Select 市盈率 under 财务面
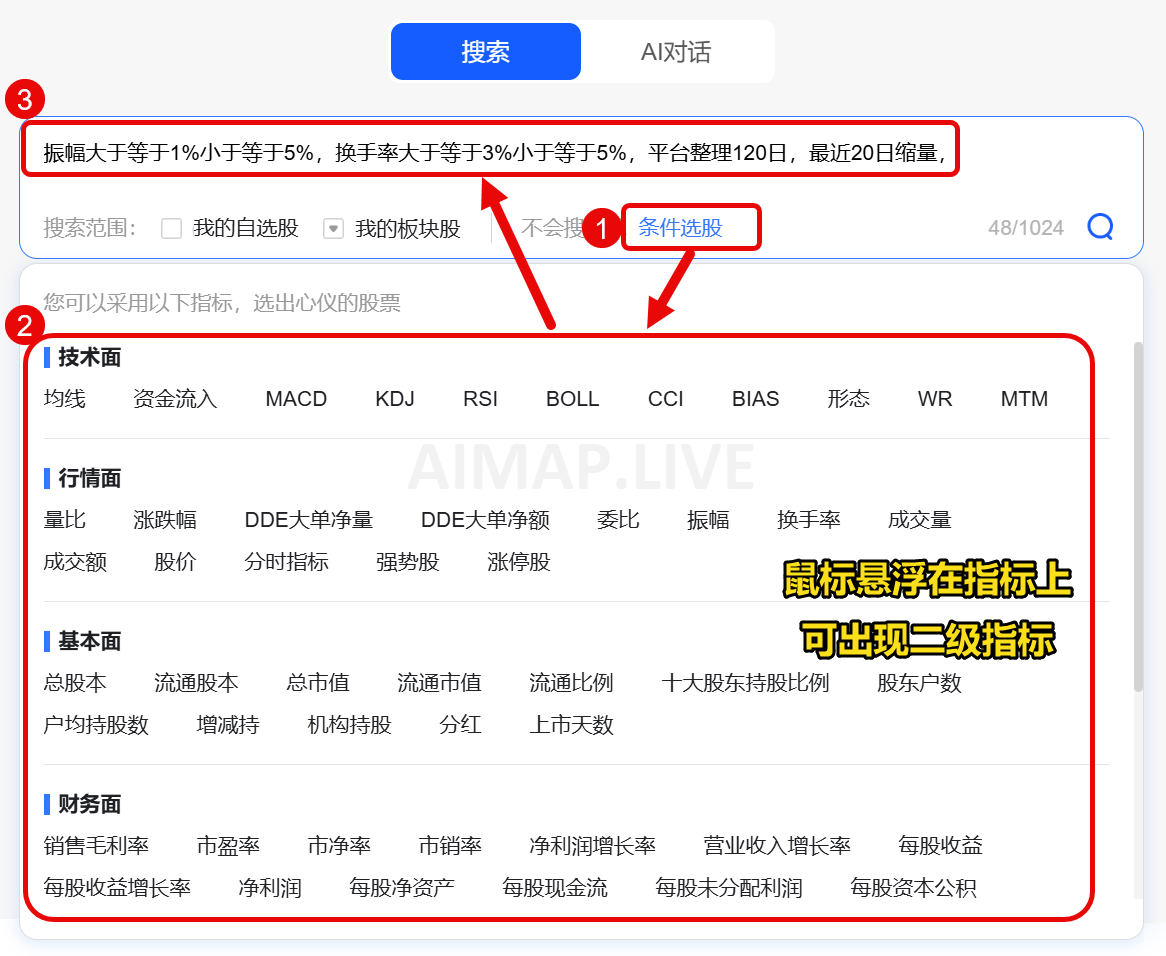This screenshot has height=956, width=1166. coord(228,846)
